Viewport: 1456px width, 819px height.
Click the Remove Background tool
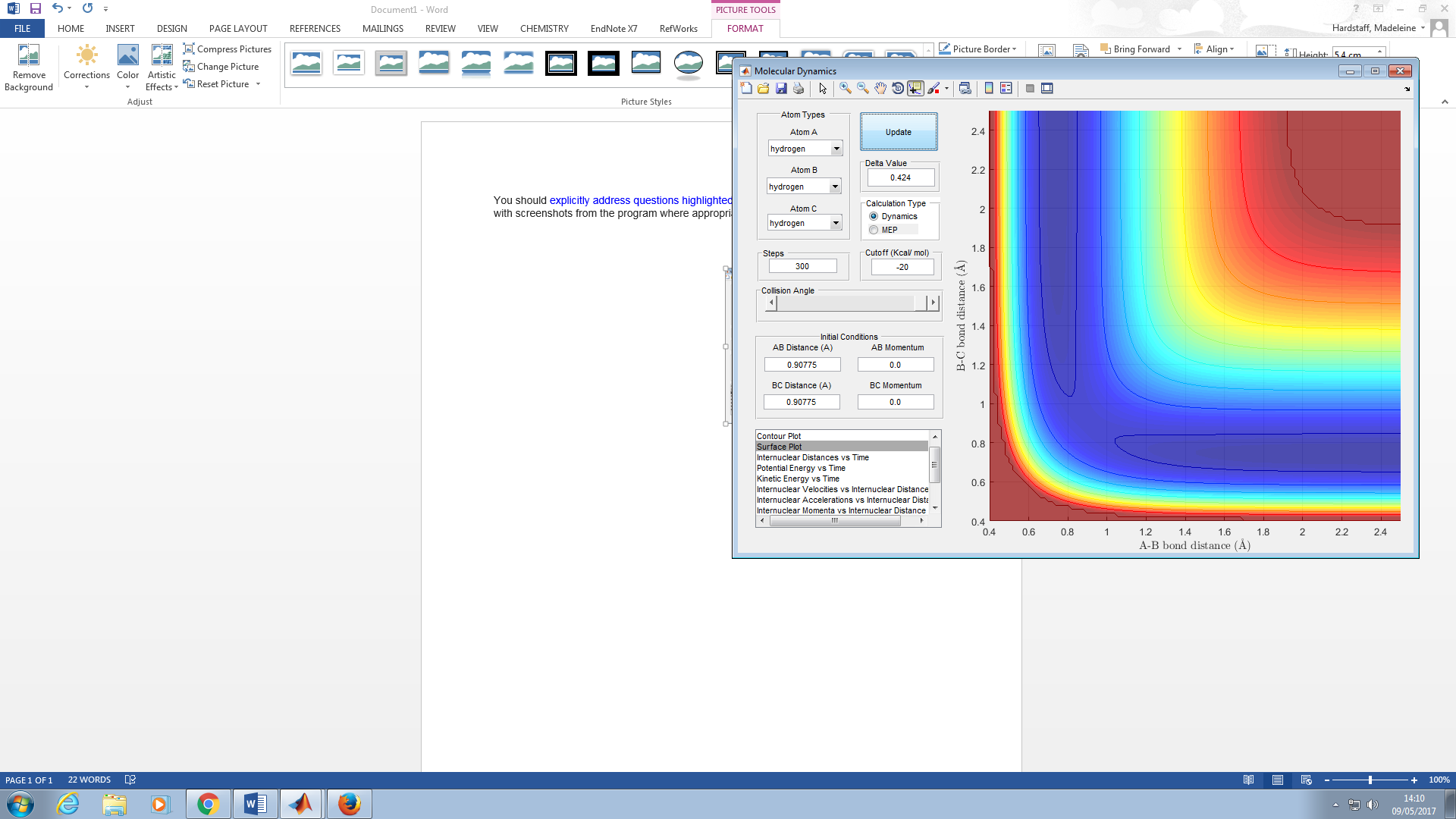tap(29, 68)
